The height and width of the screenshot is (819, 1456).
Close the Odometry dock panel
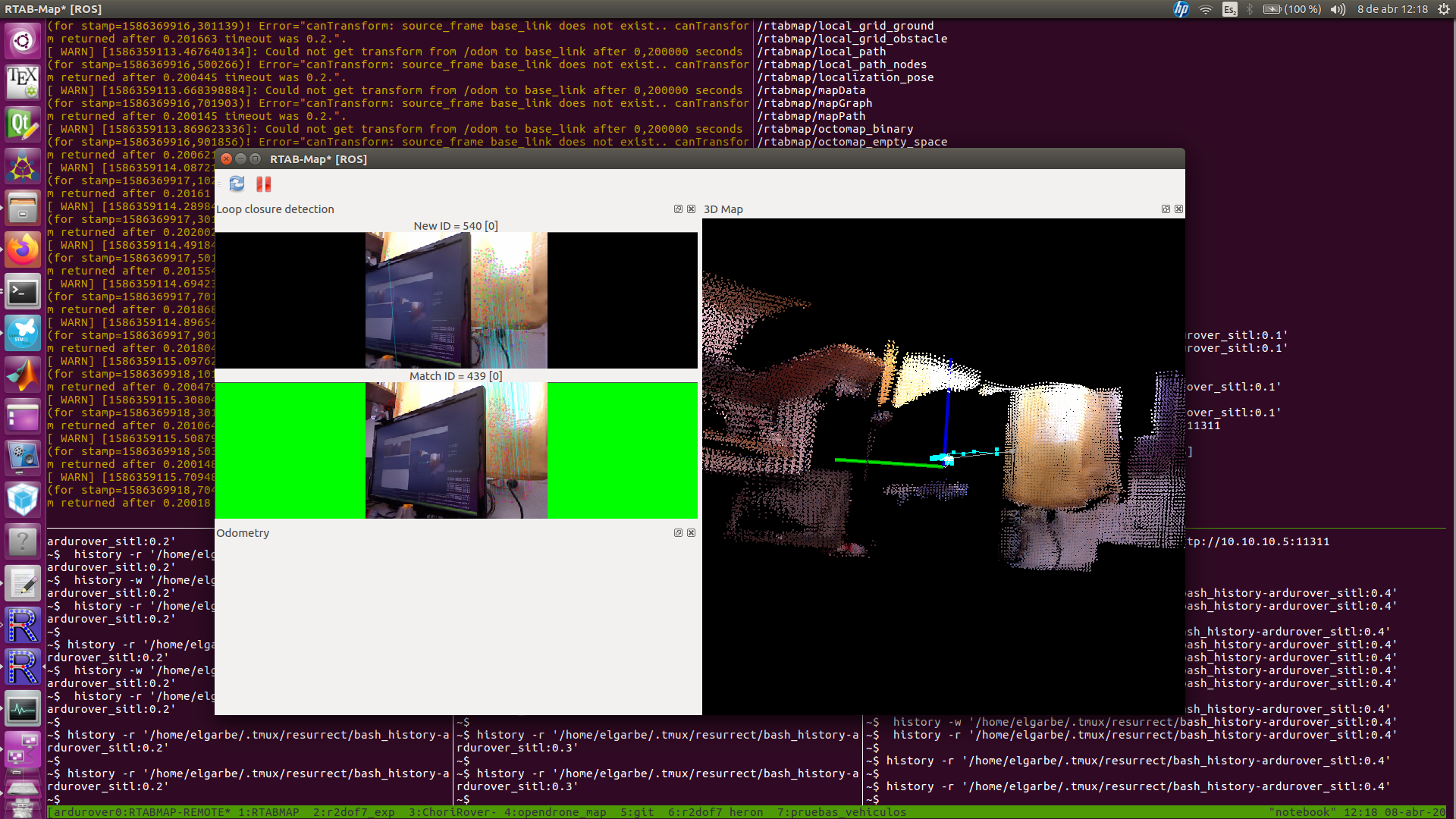(x=691, y=533)
